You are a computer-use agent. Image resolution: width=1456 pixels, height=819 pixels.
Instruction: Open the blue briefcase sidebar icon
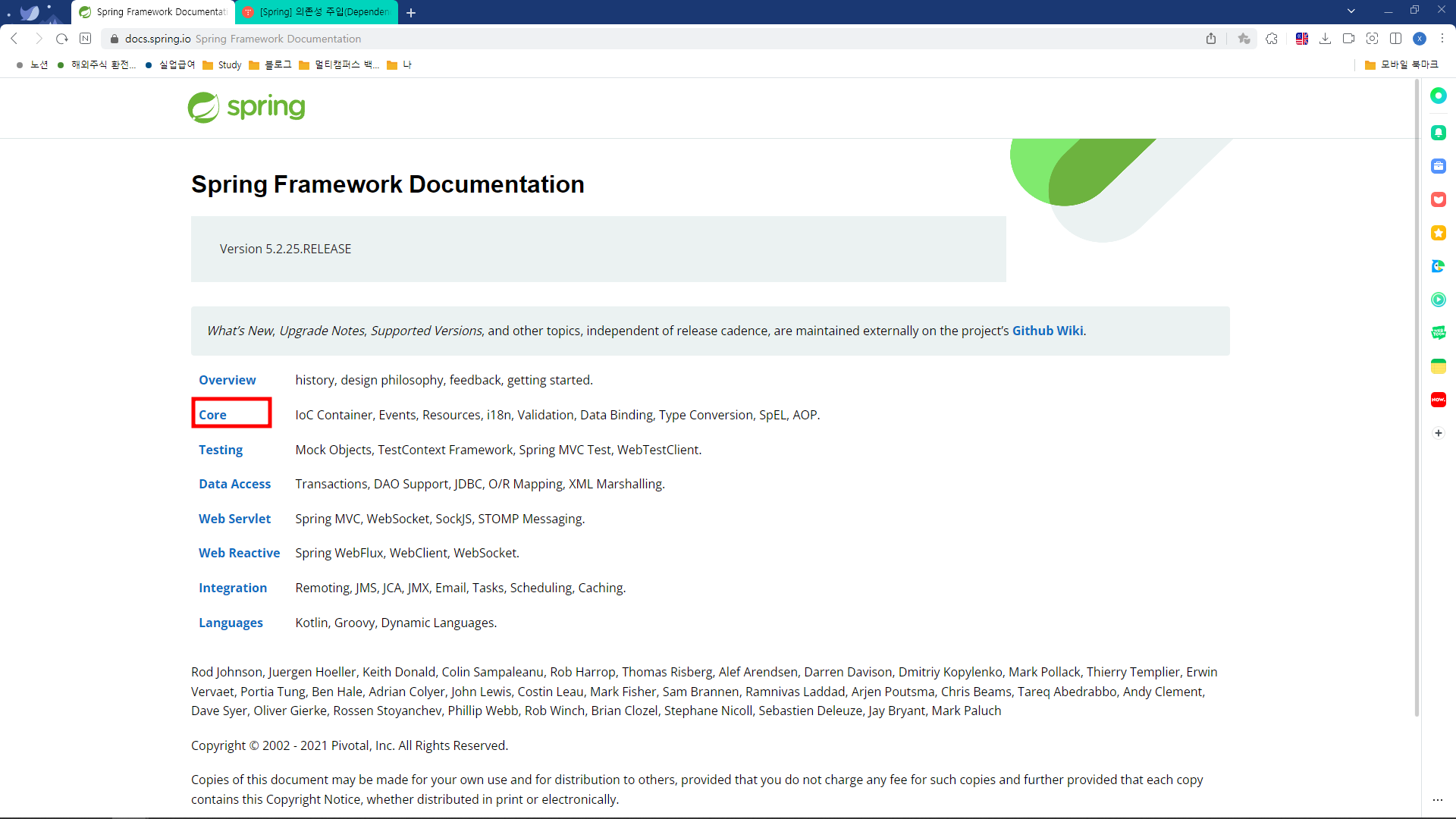[x=1439, y=166]
